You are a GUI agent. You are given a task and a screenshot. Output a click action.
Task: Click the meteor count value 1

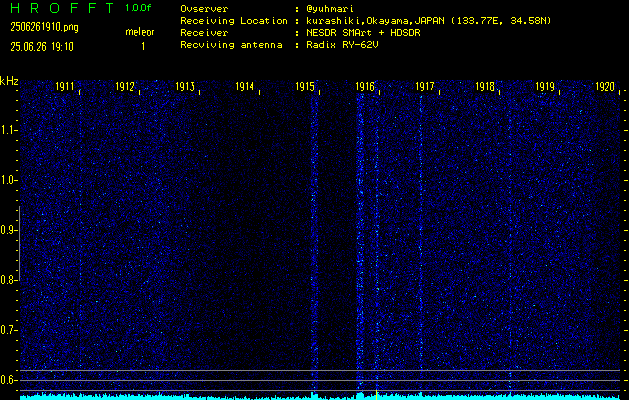(143, 47)
